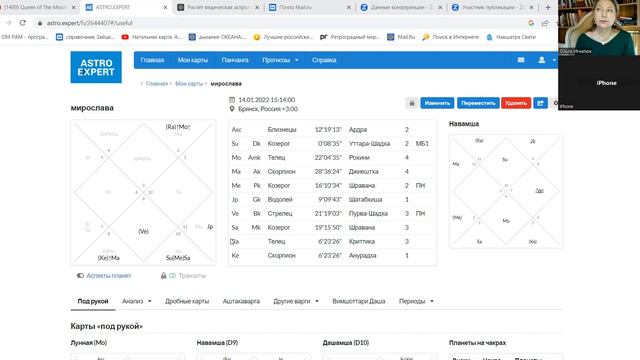Click the Уттара-Шадха nakshatra cell
Screen dimensions: 640x360
tap(369, 144)
